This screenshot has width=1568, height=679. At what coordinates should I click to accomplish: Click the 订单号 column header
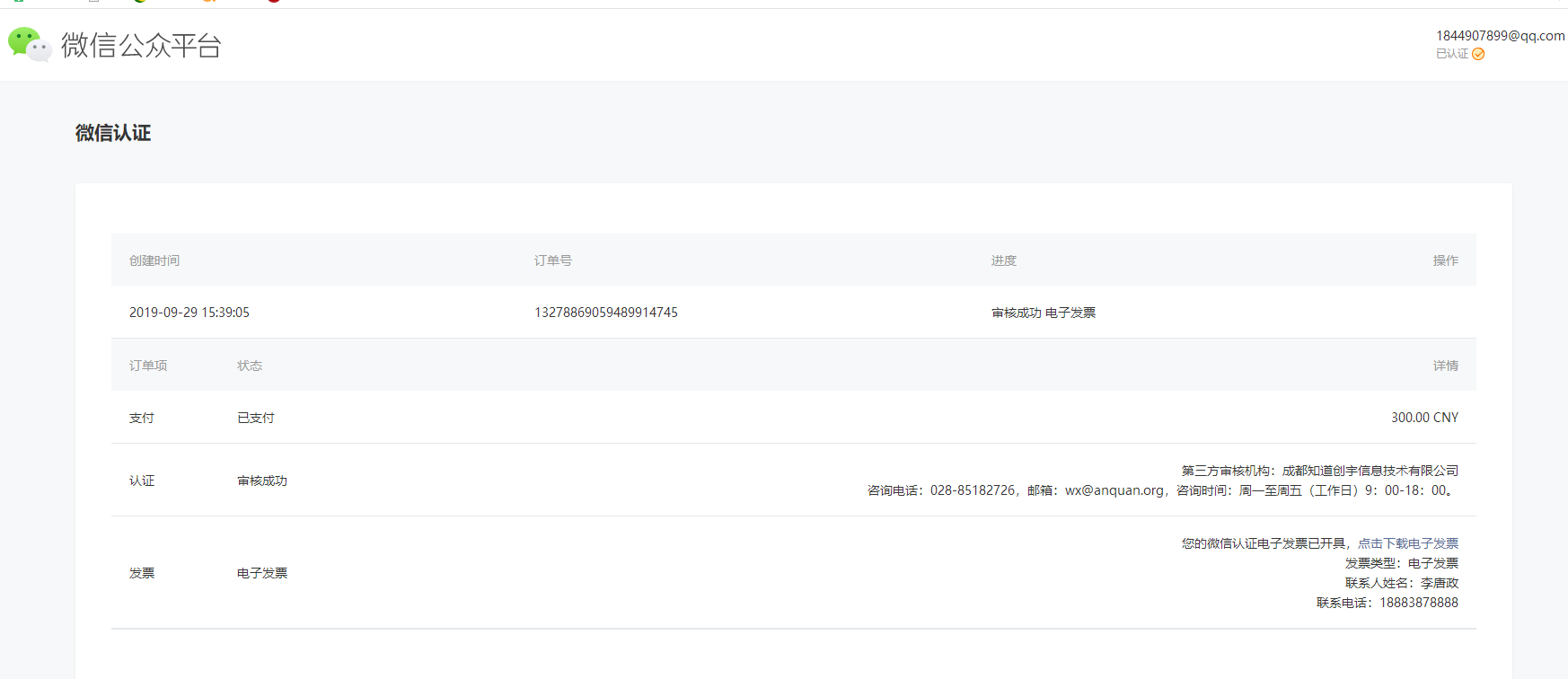pos(553,260)
